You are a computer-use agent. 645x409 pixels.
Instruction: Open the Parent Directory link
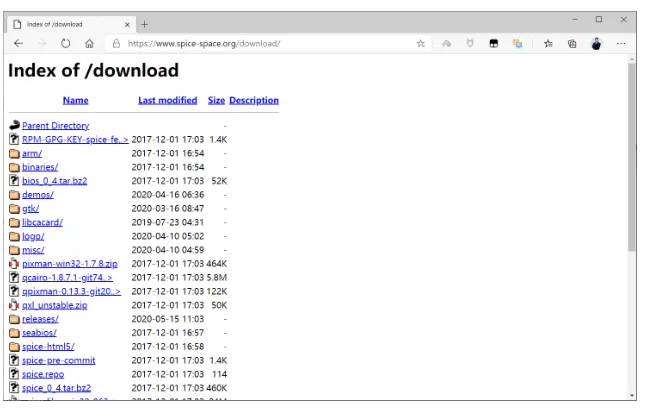[x=56, y=125]
